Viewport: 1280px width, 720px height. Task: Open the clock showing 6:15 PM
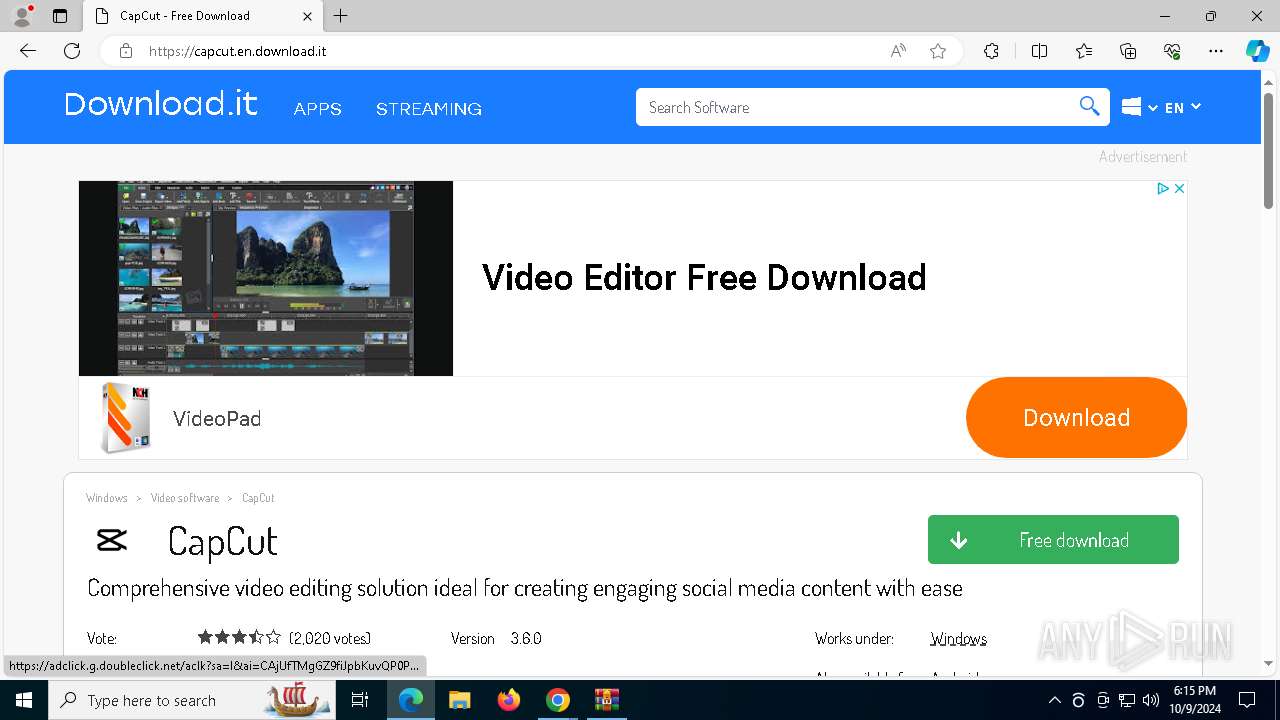pos(1197,700)
